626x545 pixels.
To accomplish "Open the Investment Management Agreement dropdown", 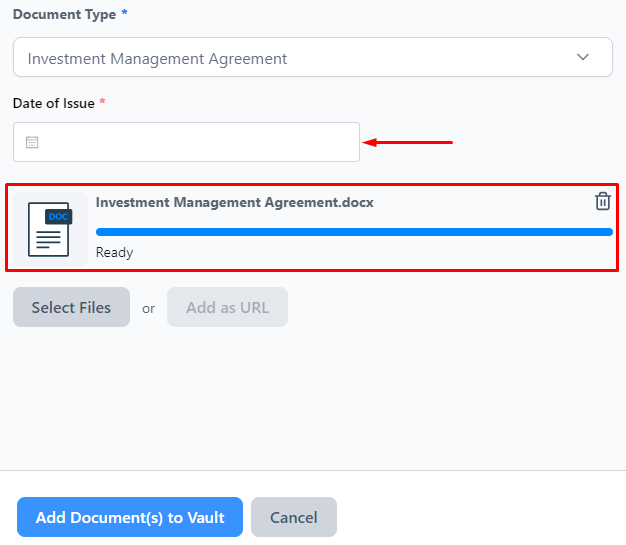I will pos(313,57).
